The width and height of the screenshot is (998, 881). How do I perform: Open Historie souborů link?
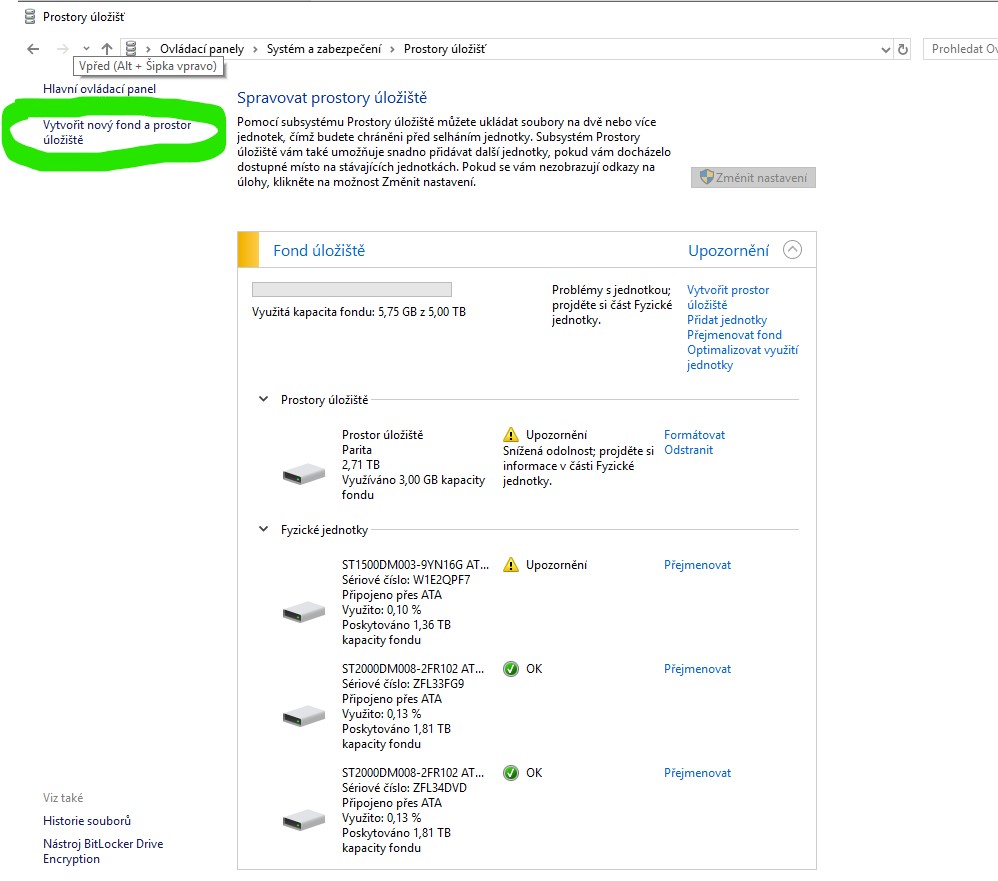87,821
